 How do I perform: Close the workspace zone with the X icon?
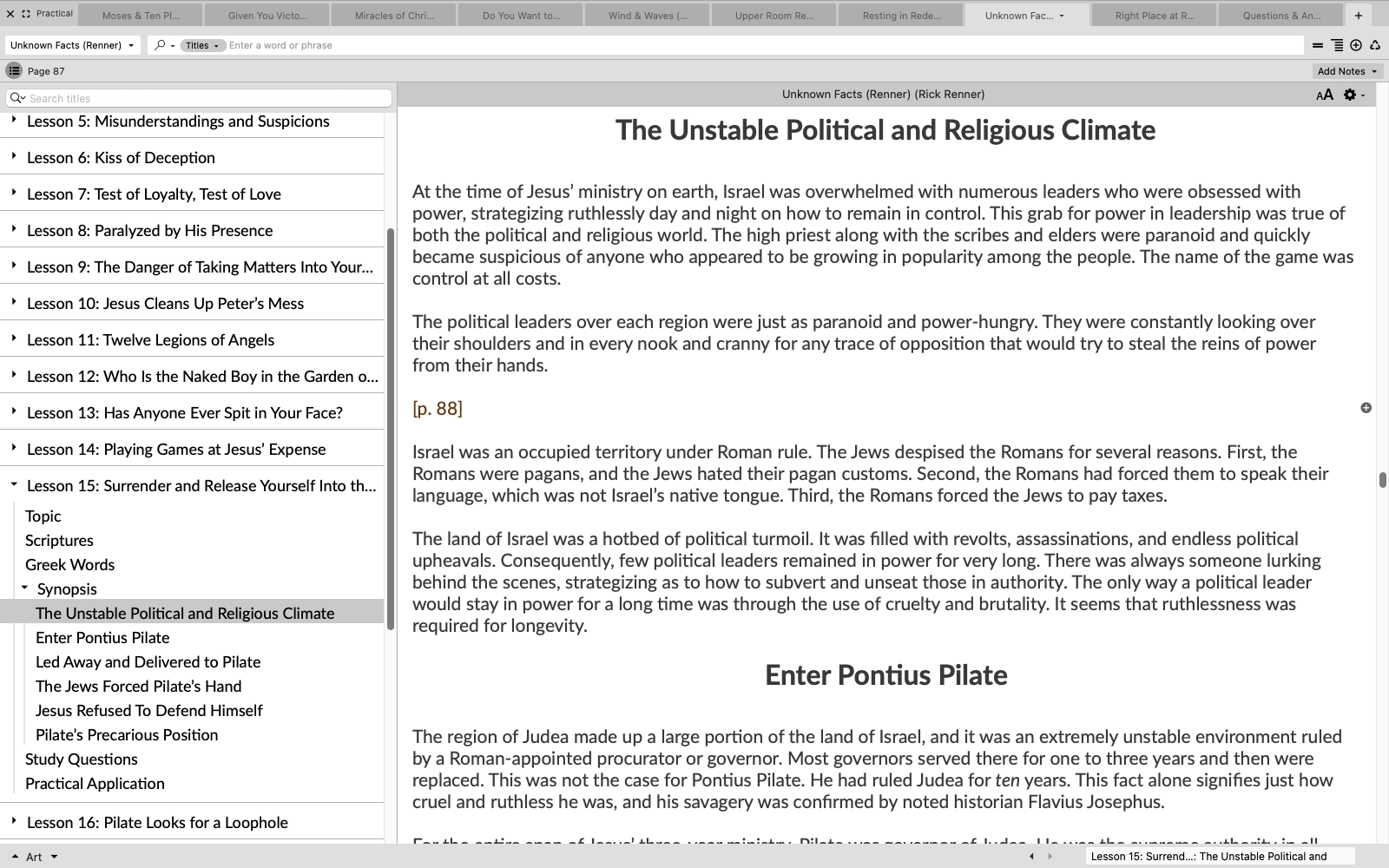tap(10, 14)
